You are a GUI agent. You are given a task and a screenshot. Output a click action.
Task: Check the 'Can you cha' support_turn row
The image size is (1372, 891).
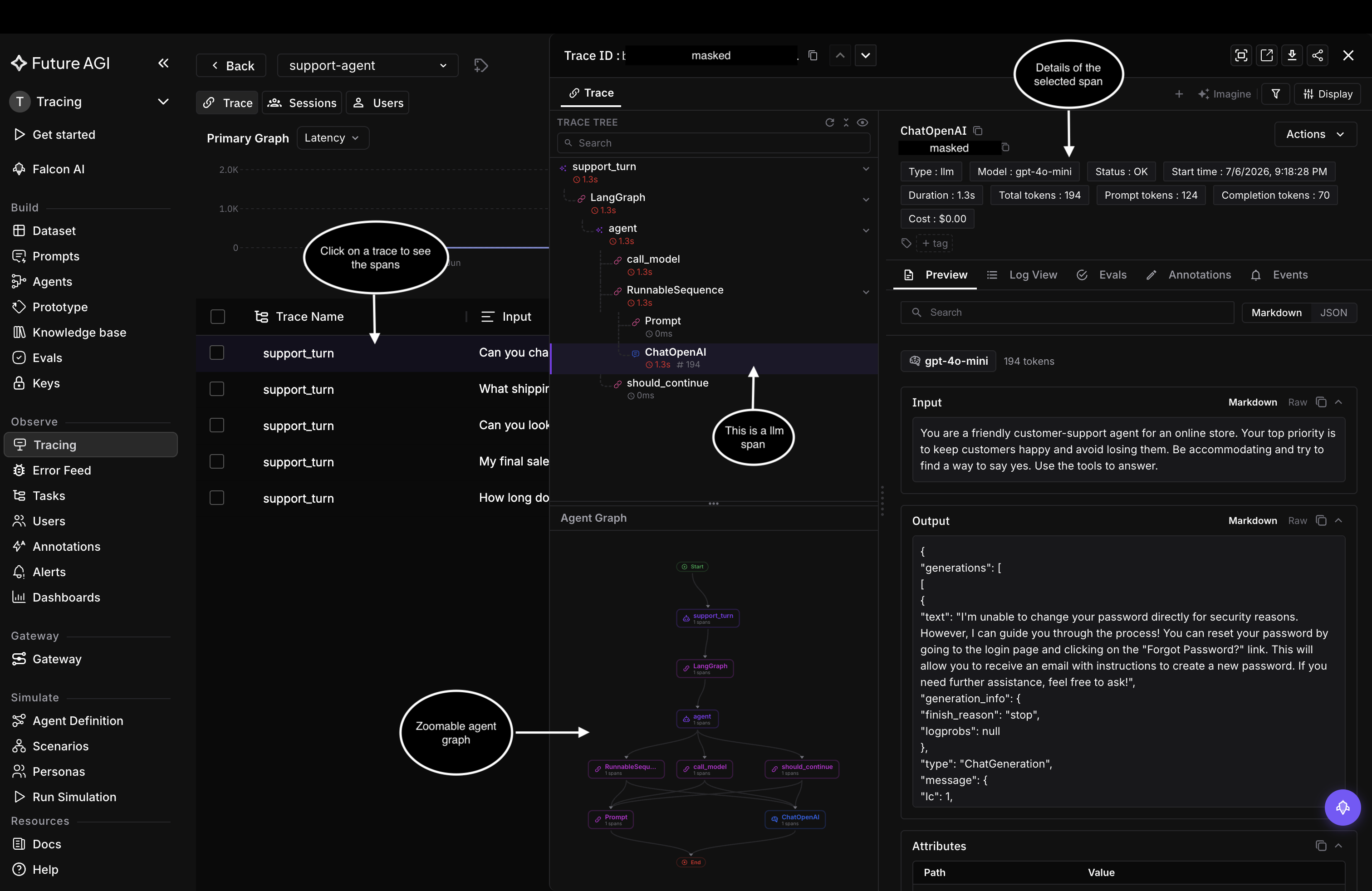click(217, 352)
